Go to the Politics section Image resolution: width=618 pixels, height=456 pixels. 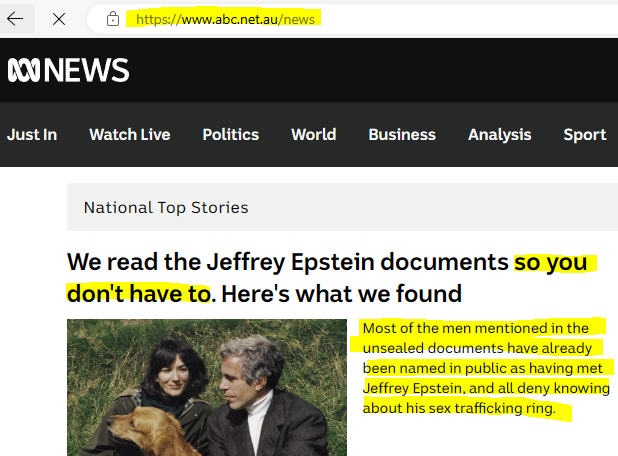pyautogui.click(x=231, y=135)
